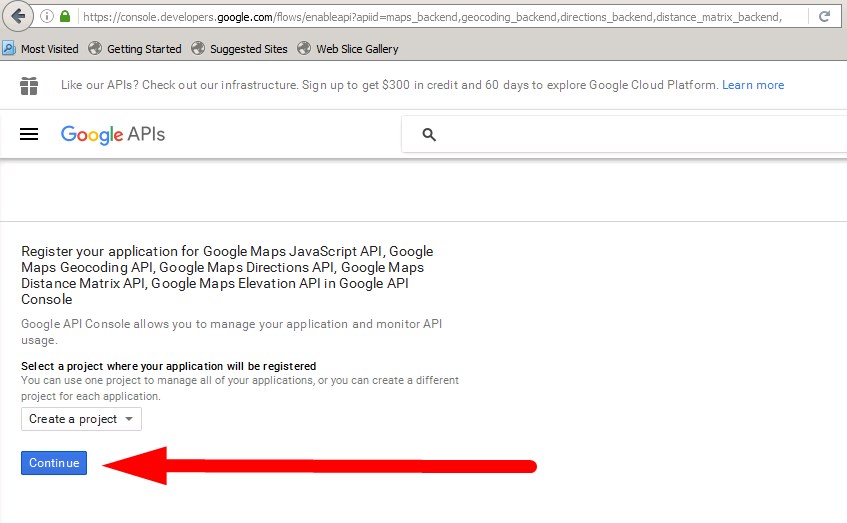Click the gift box promotion icon
The width and height of the screenshot is (847, 523).
[x=29, y=85]
